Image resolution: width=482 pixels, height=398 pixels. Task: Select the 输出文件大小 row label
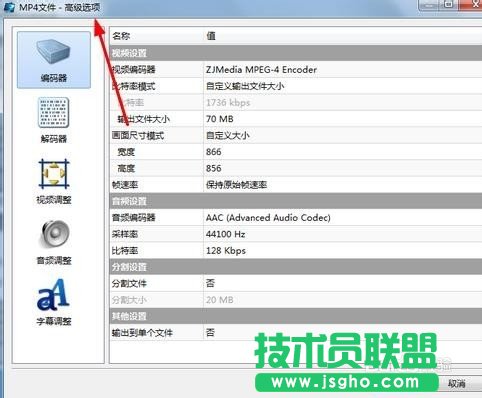click(x=143, y=119)
